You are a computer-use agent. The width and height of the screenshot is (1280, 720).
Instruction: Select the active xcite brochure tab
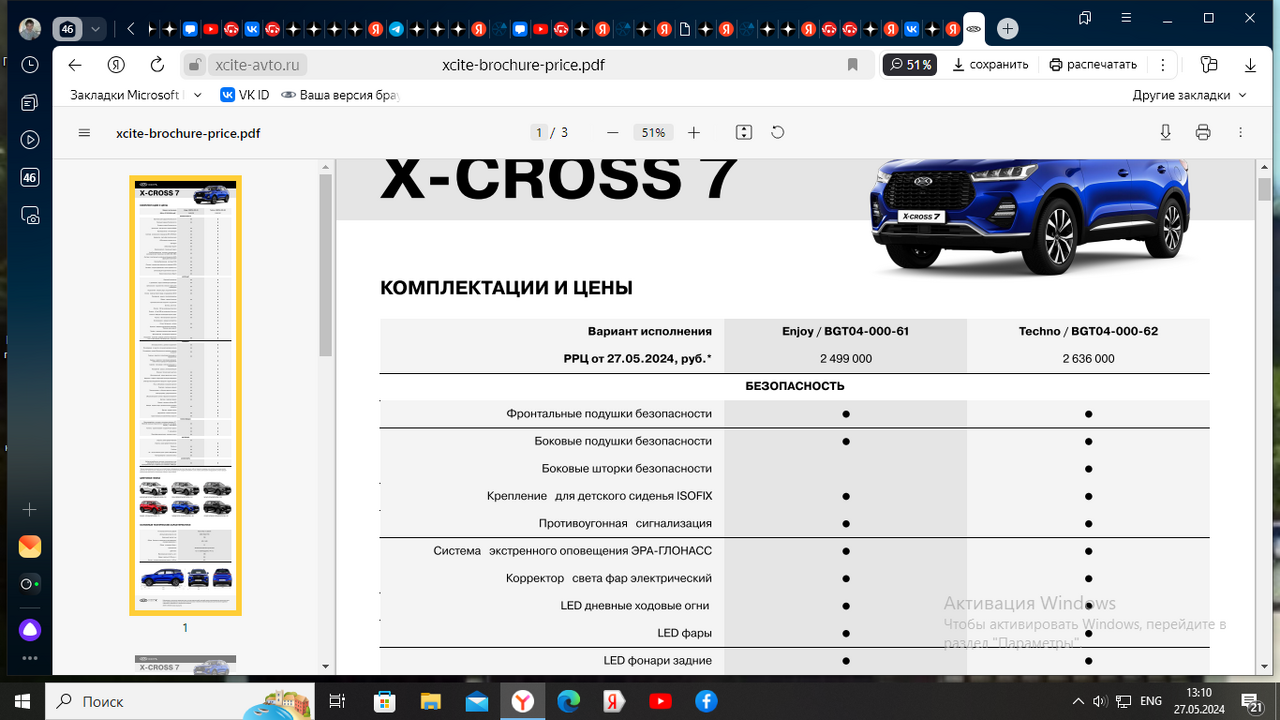coord(974,29)
